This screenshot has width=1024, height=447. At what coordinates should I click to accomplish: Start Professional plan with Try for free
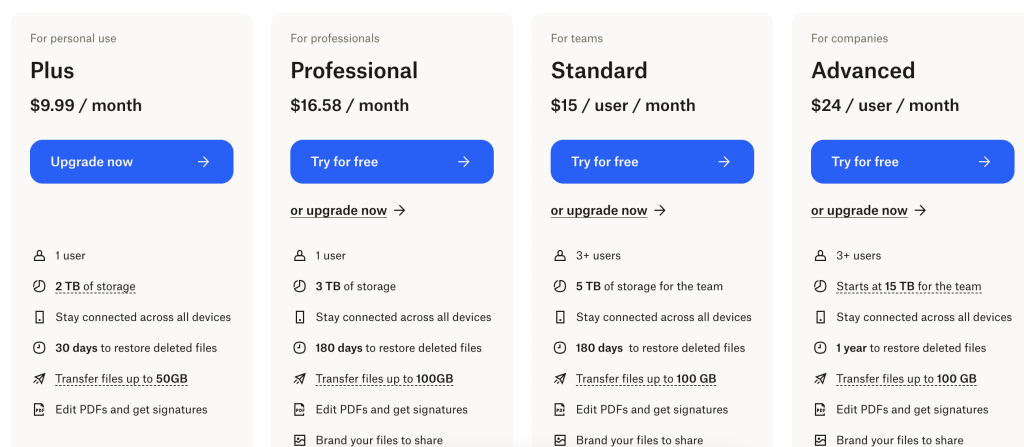click(x=392, y=161)
